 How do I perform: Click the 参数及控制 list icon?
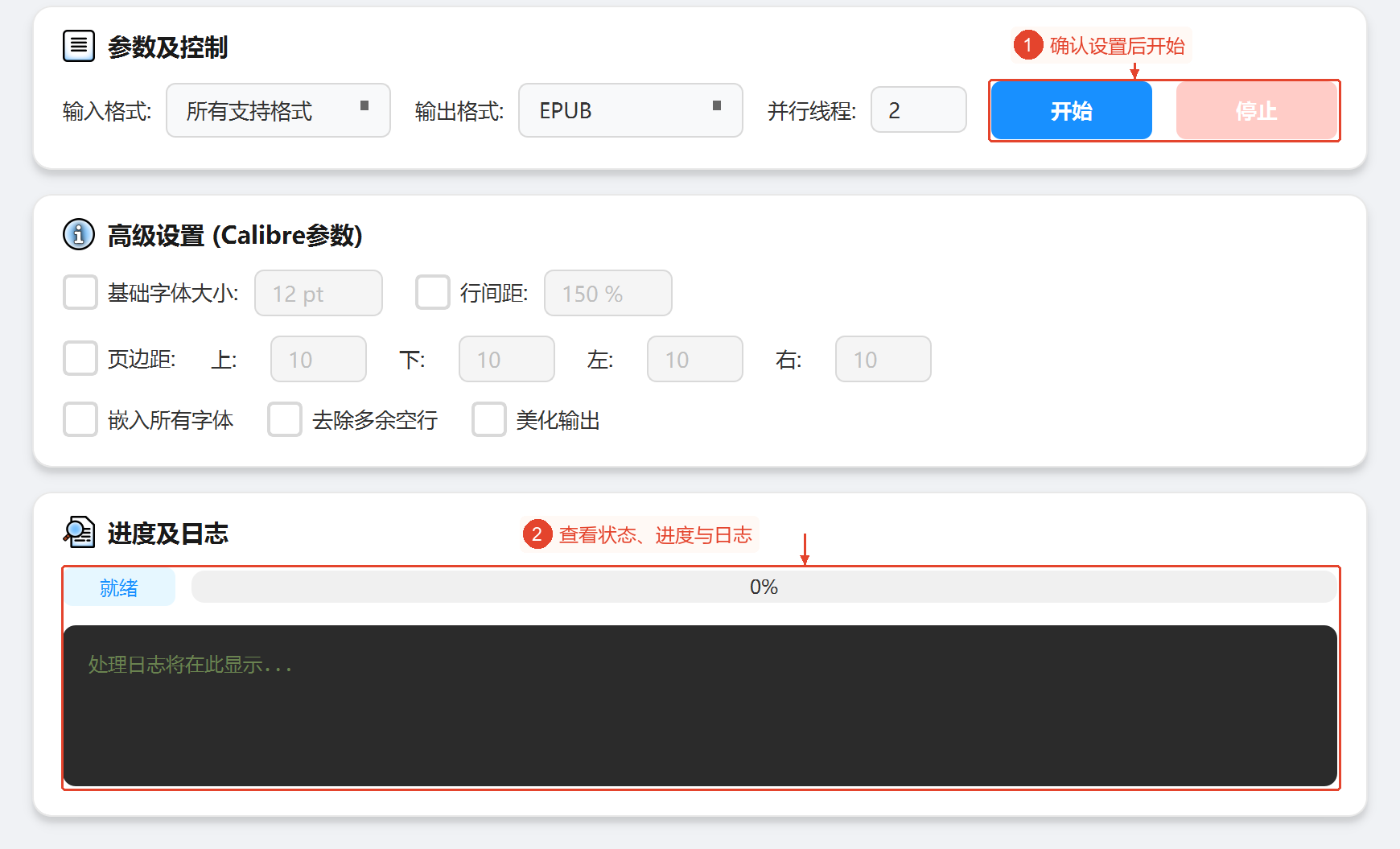[x=79, y=46]
